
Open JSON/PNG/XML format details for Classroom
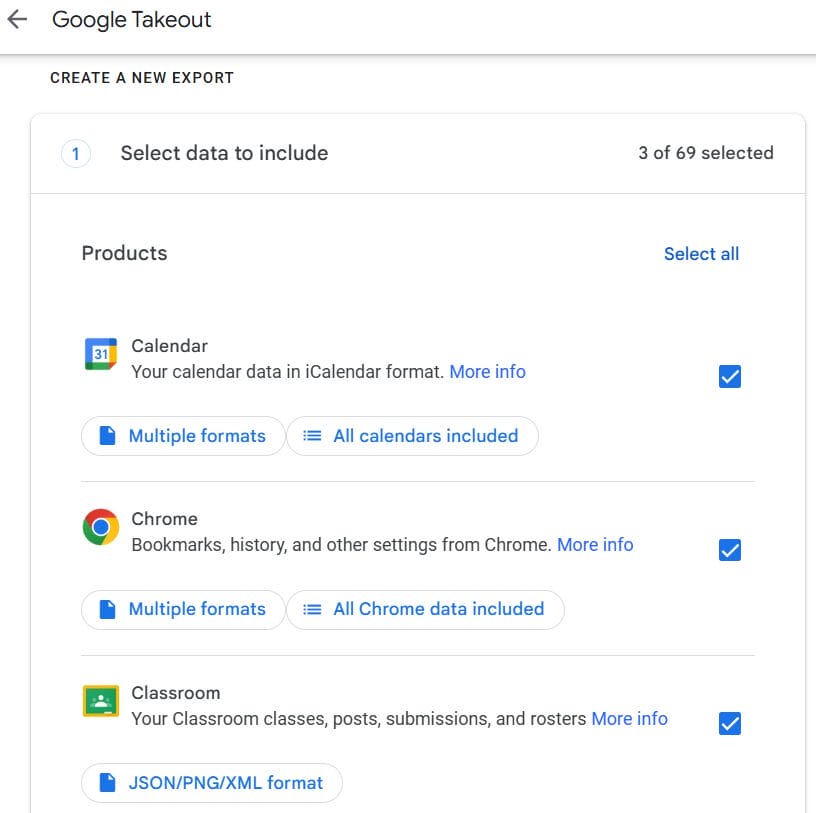(211, 783)
